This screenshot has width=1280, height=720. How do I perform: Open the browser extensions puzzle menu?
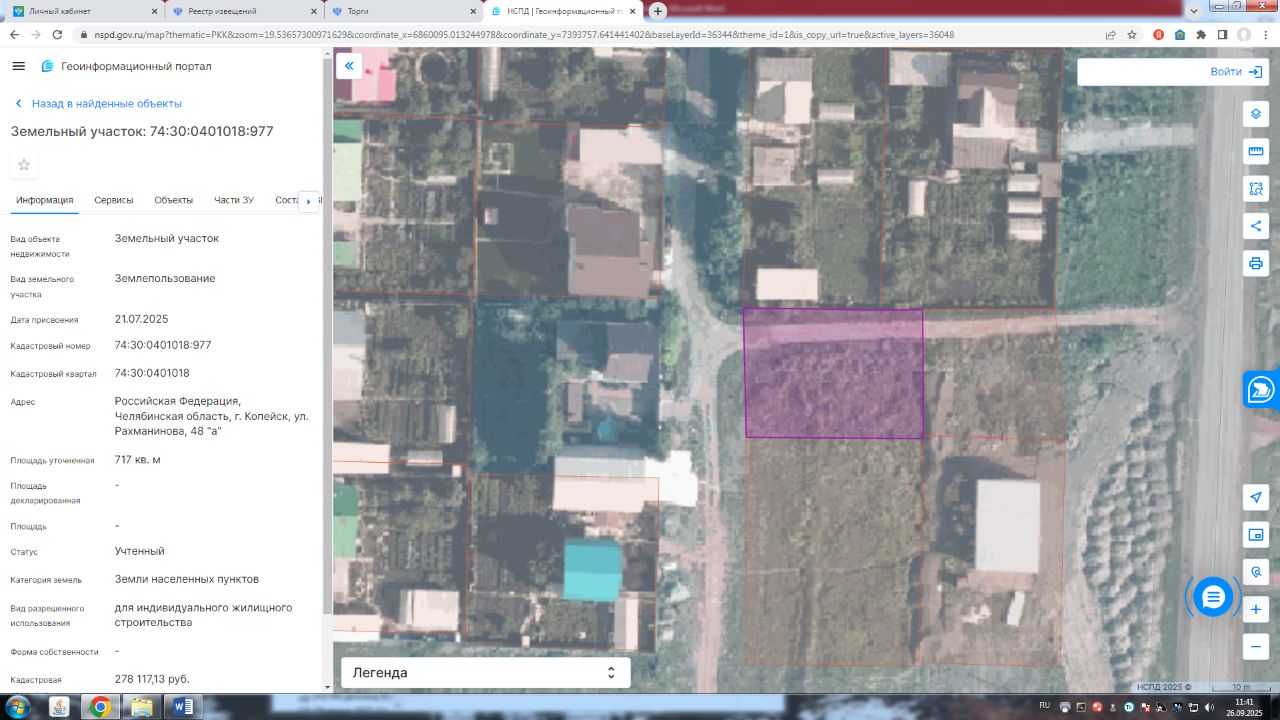pyautogui.click(x=1201, y=34)
